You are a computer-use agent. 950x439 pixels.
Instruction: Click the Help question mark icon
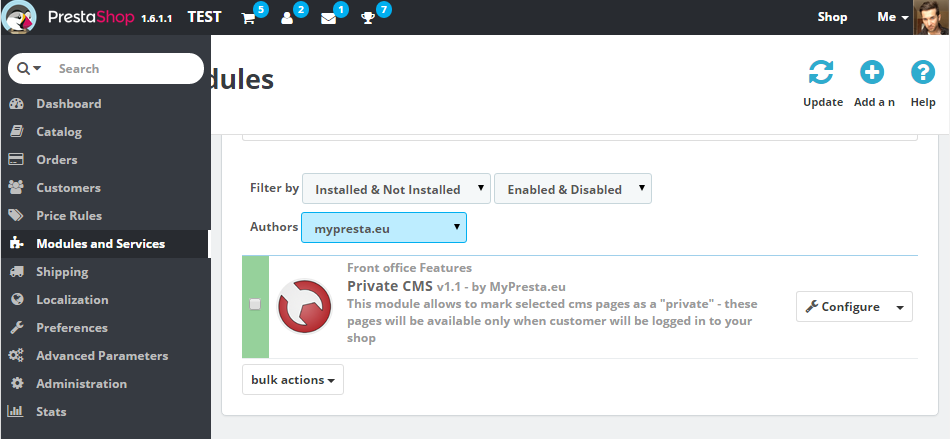(x=923, y=73)
